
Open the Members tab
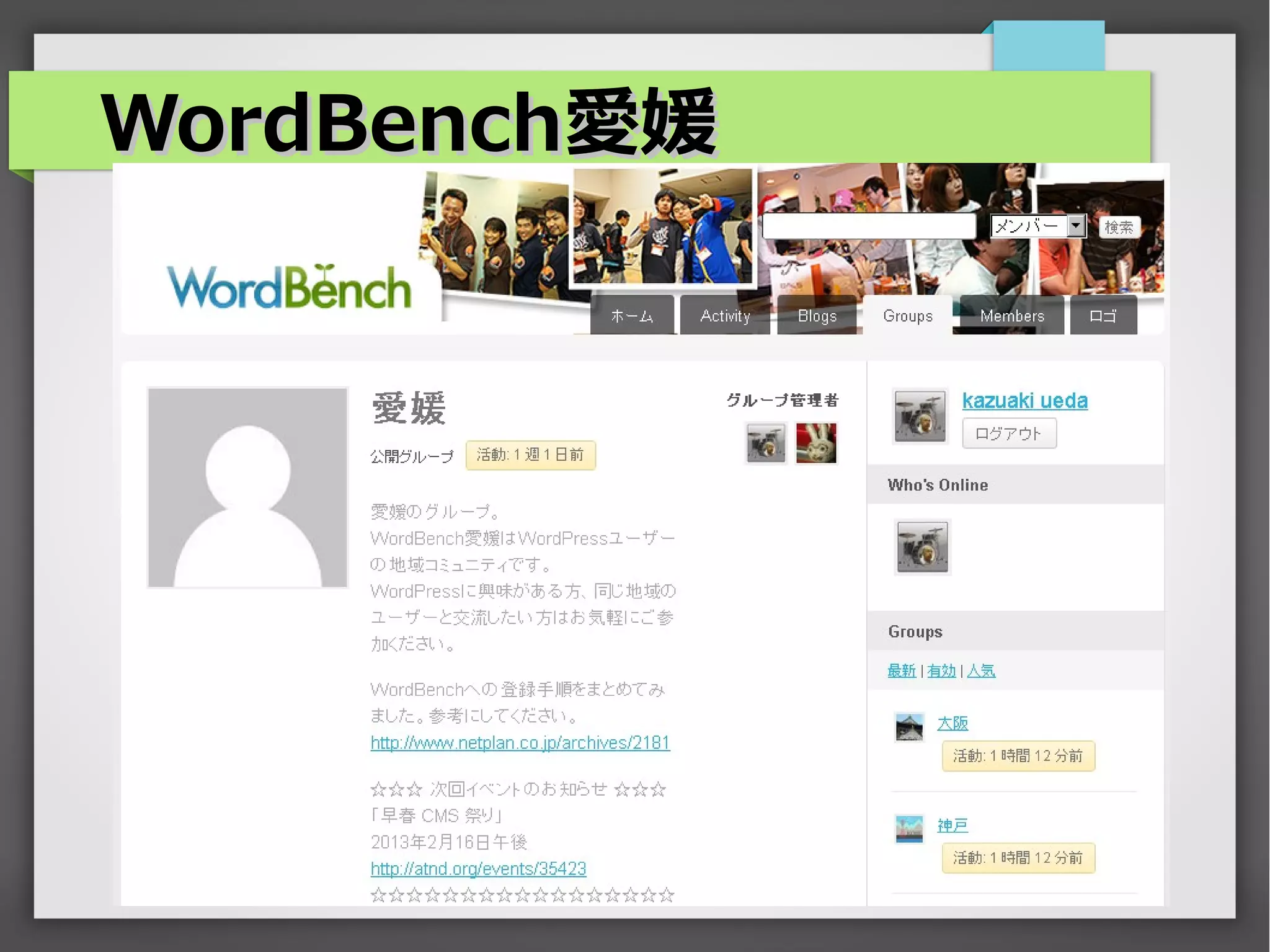[1011, 316]
